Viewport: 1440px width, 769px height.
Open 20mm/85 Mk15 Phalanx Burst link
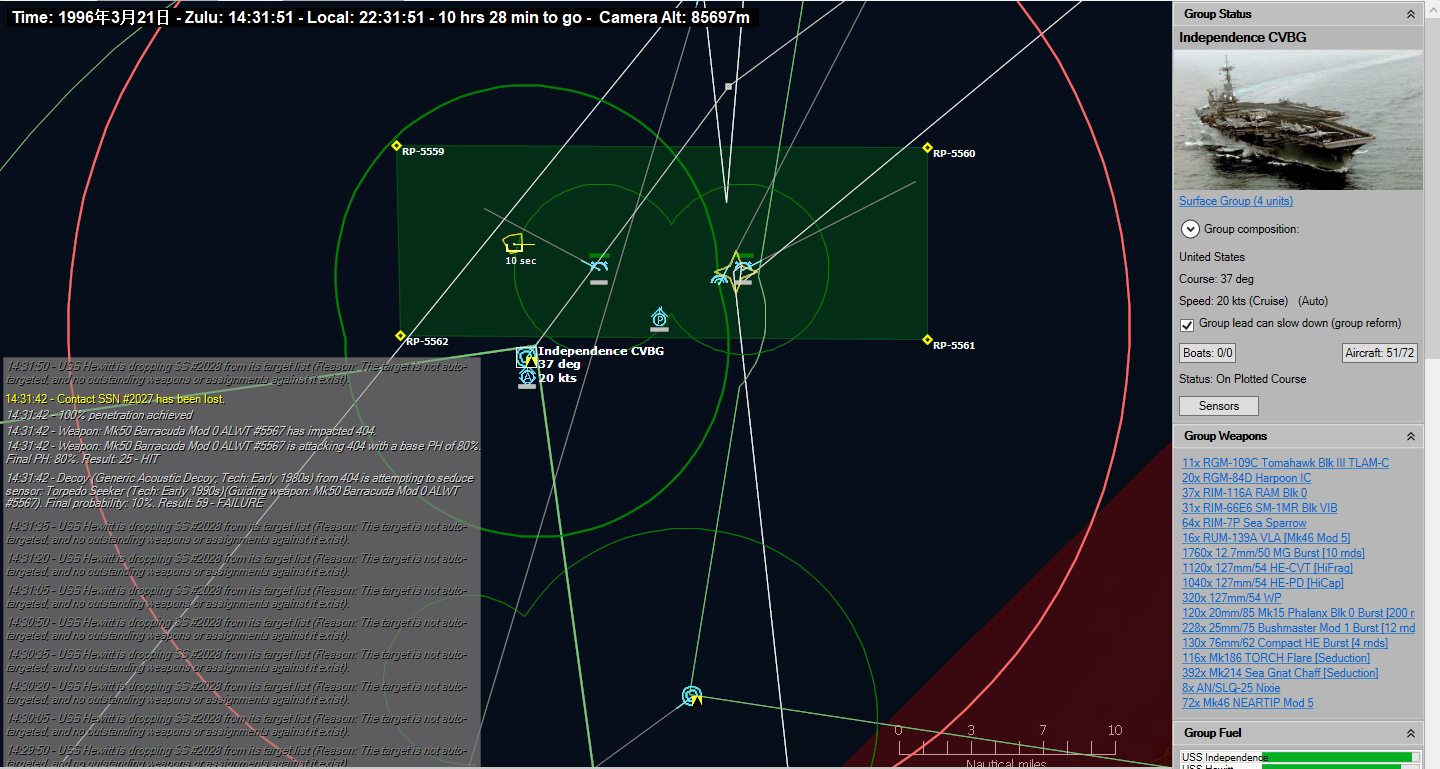tap(1298, 613)
